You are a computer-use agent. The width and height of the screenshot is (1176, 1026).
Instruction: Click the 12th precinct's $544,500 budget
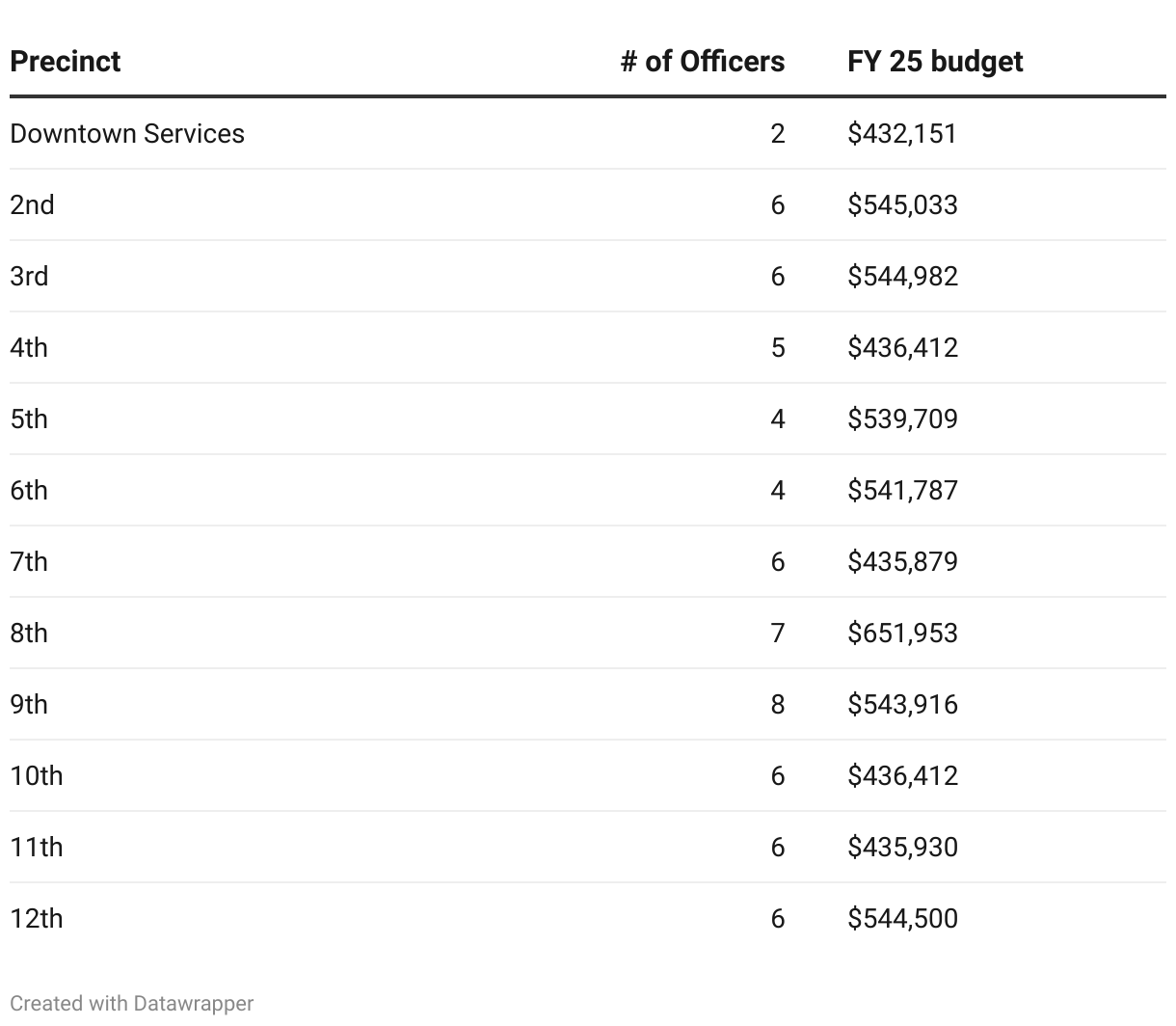click(902, 918)
